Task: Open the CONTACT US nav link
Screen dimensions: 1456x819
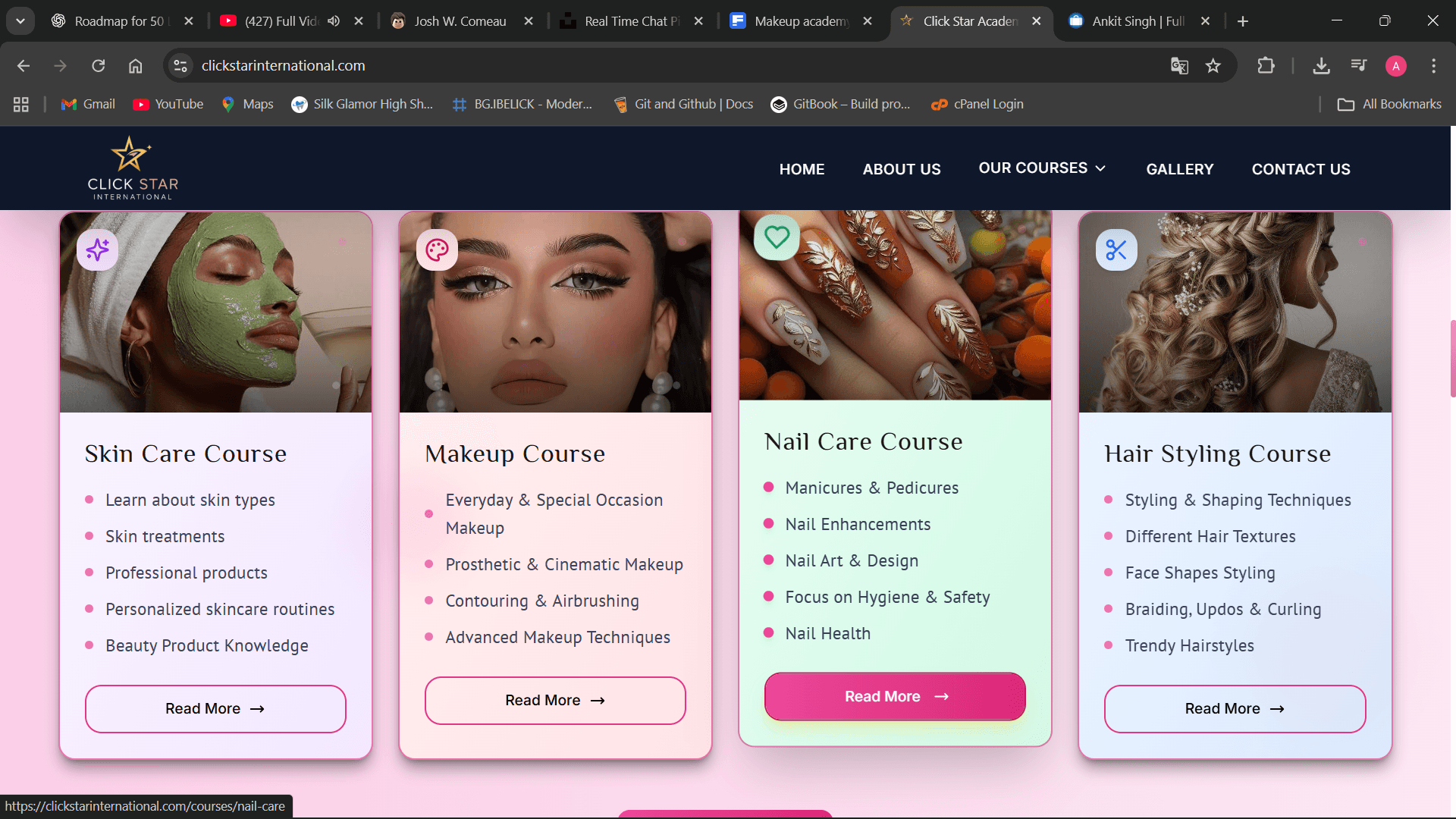Action: (x=1301, y=169)
